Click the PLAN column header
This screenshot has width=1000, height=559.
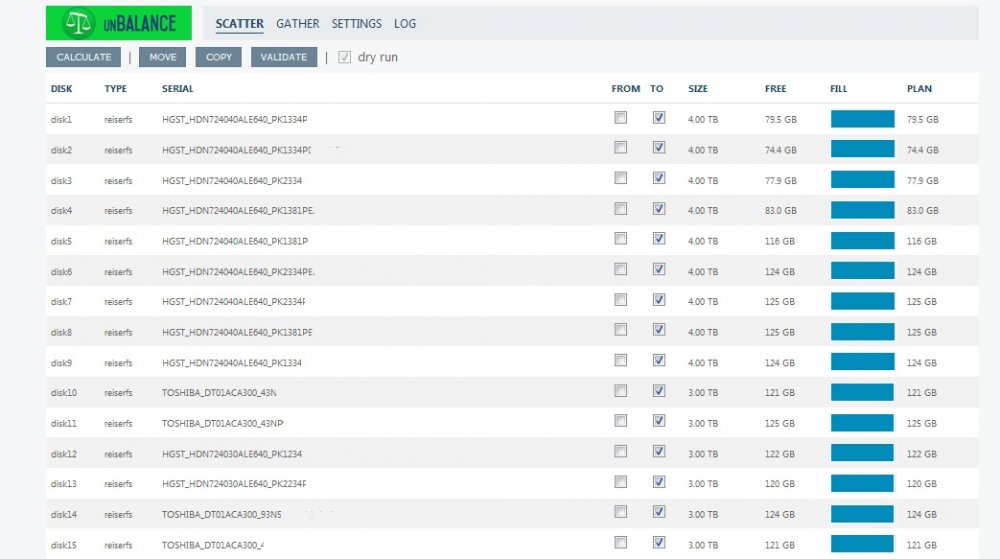pos(919,89)
